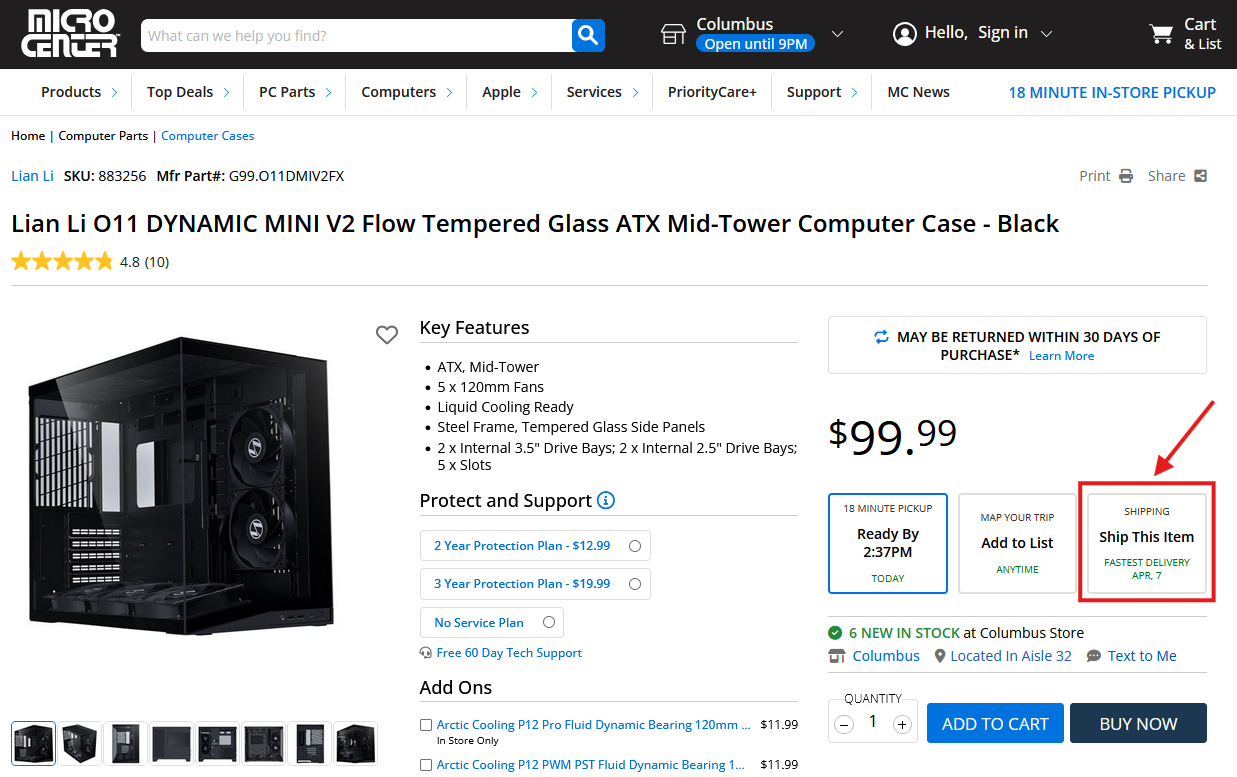Add case to wishlist heart icon
1237x777 pixels.
pyautogui.click(x=387, y=335)
